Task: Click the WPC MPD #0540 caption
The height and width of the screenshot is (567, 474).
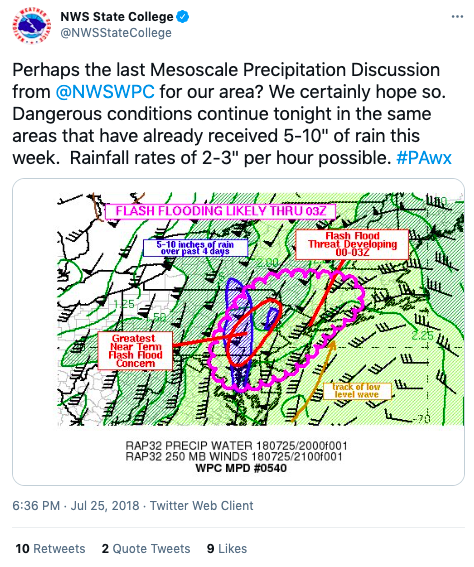Action: click(241, 468)
